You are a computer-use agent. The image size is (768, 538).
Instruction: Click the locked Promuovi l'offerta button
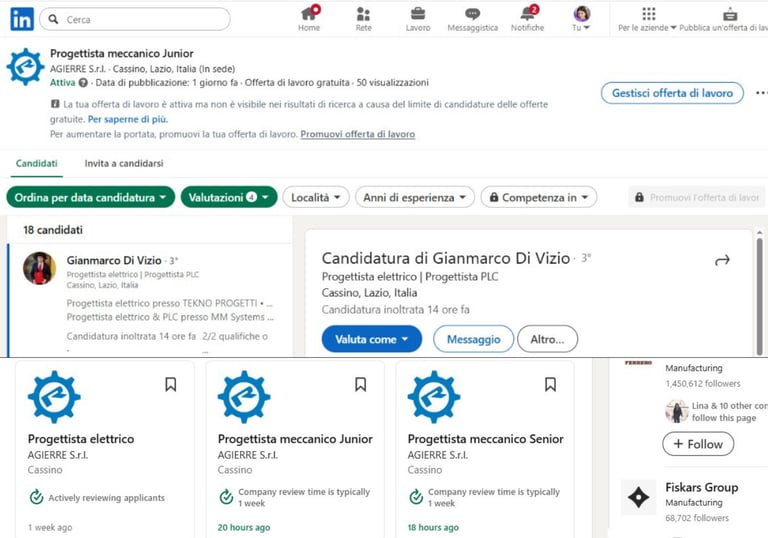696,197
